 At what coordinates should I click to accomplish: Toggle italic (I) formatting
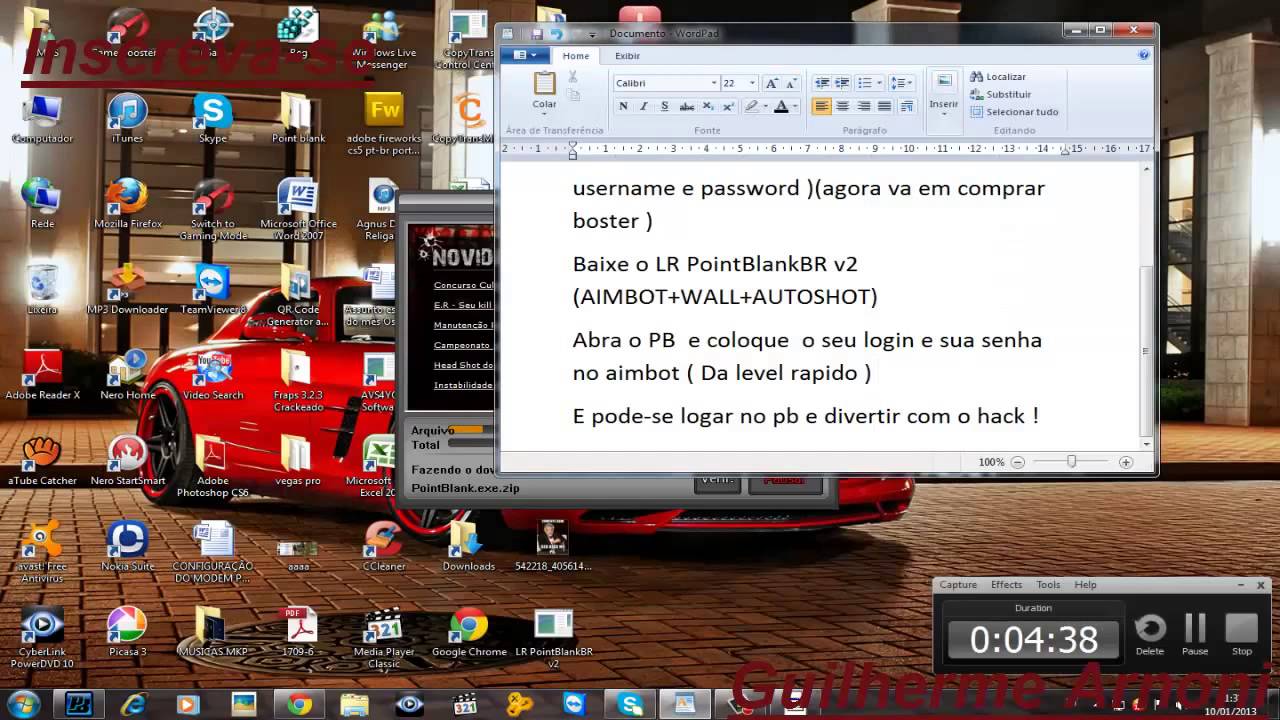point(644,106)
